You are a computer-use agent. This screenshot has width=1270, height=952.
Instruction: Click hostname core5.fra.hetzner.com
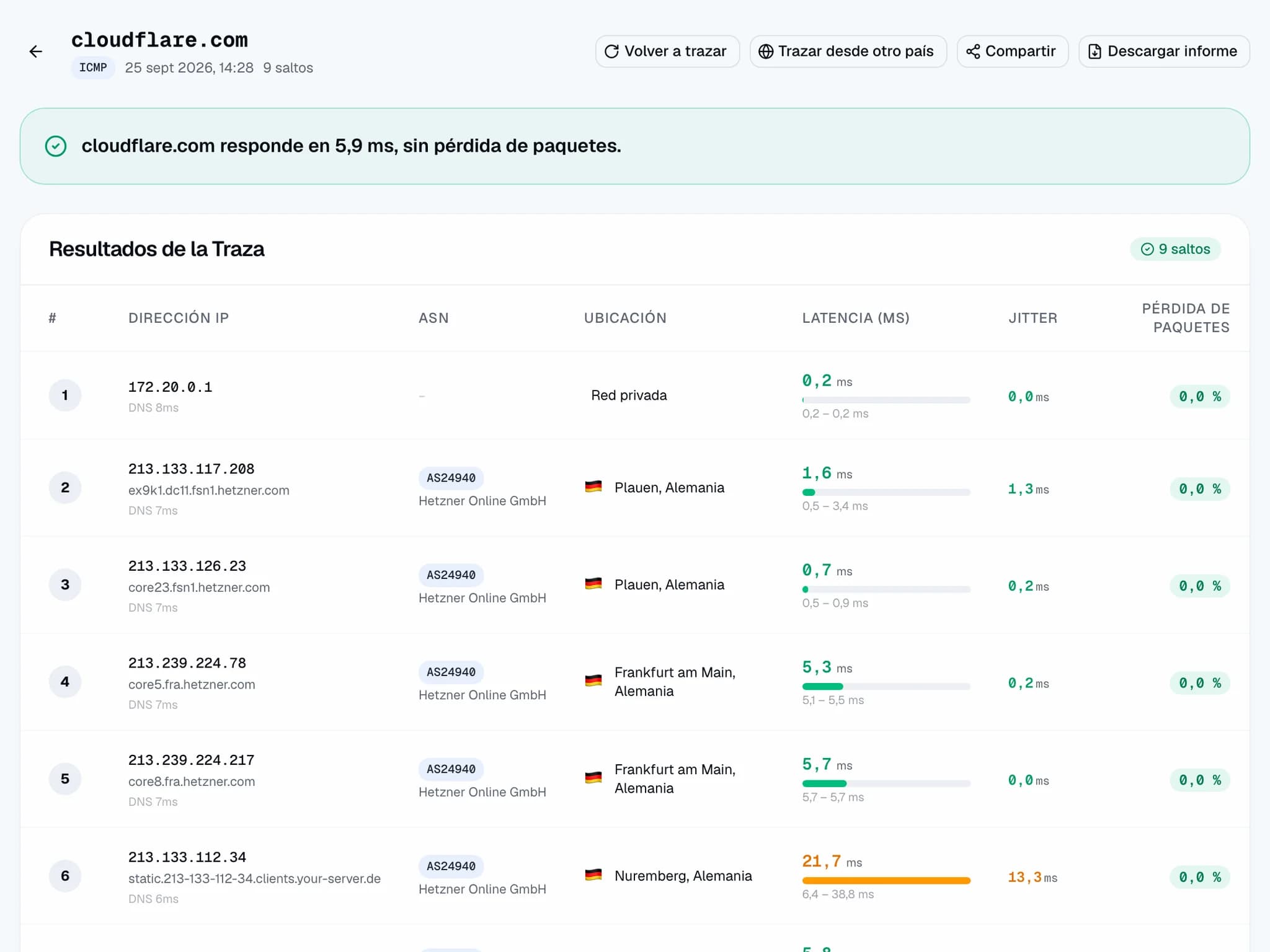[x=192, y=685]
